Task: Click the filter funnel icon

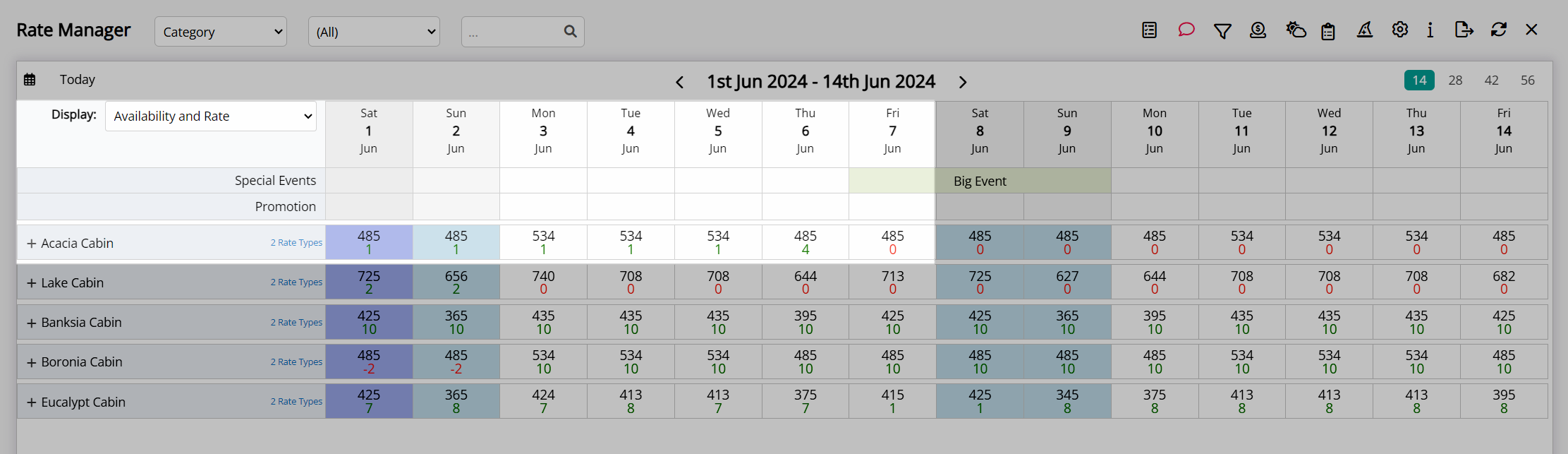Action: (1222, 30)
